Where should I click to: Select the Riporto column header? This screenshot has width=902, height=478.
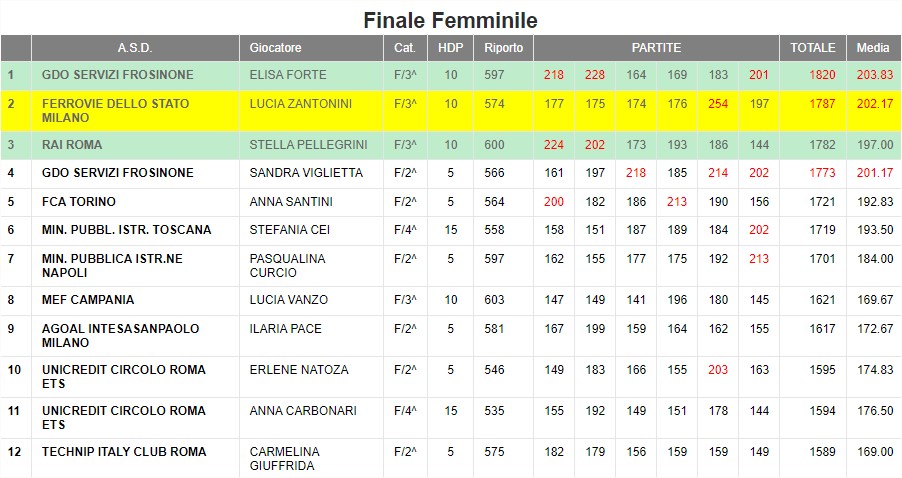tap(503, 48)
